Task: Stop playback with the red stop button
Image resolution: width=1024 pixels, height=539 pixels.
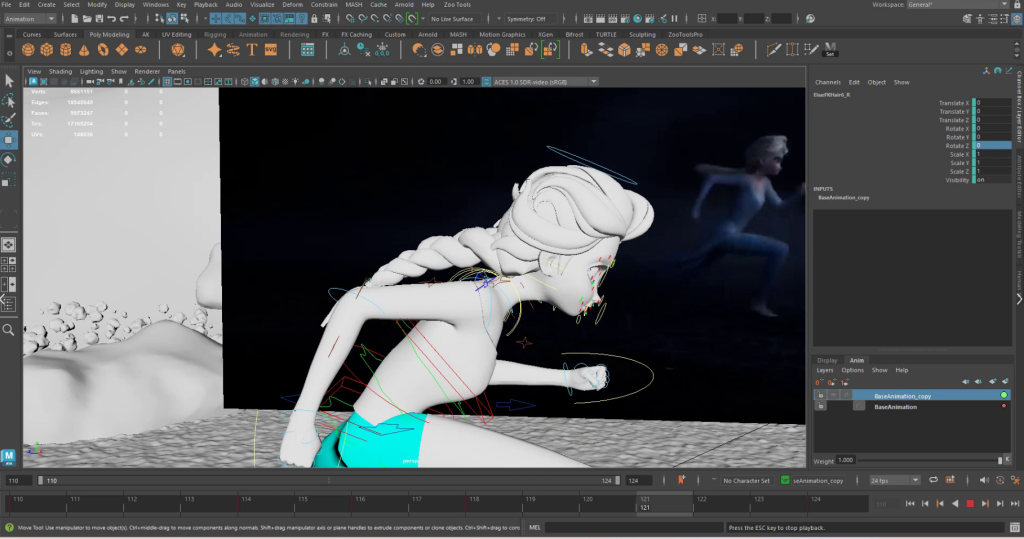Action: [970, 503]
